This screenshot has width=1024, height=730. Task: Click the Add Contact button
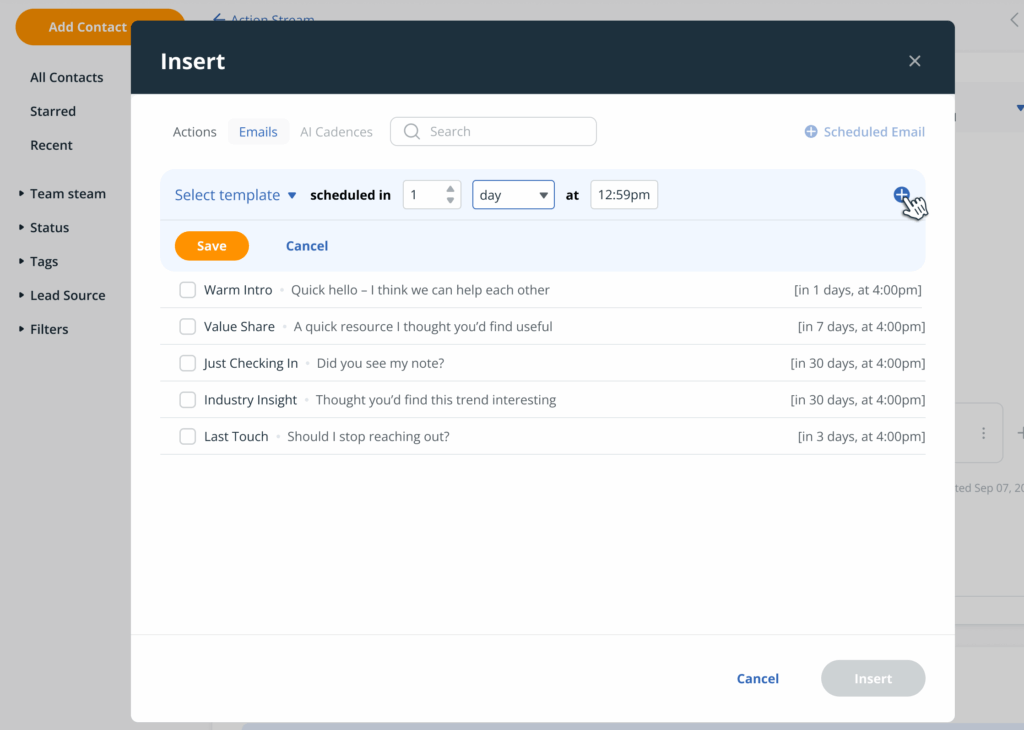coord(88,27)
